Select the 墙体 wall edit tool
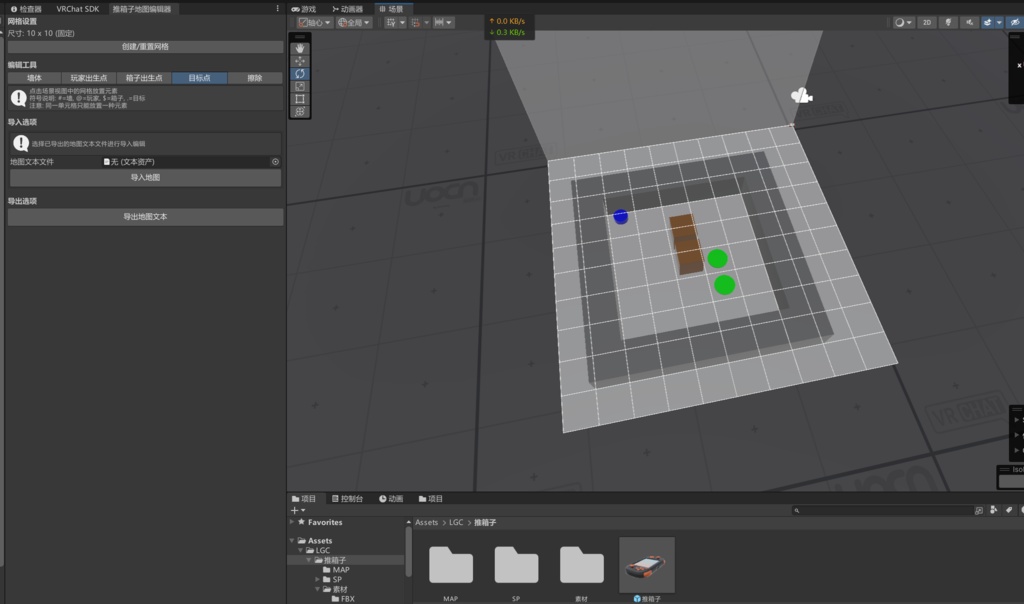The image size is (1024, 604). coord(34,78)
